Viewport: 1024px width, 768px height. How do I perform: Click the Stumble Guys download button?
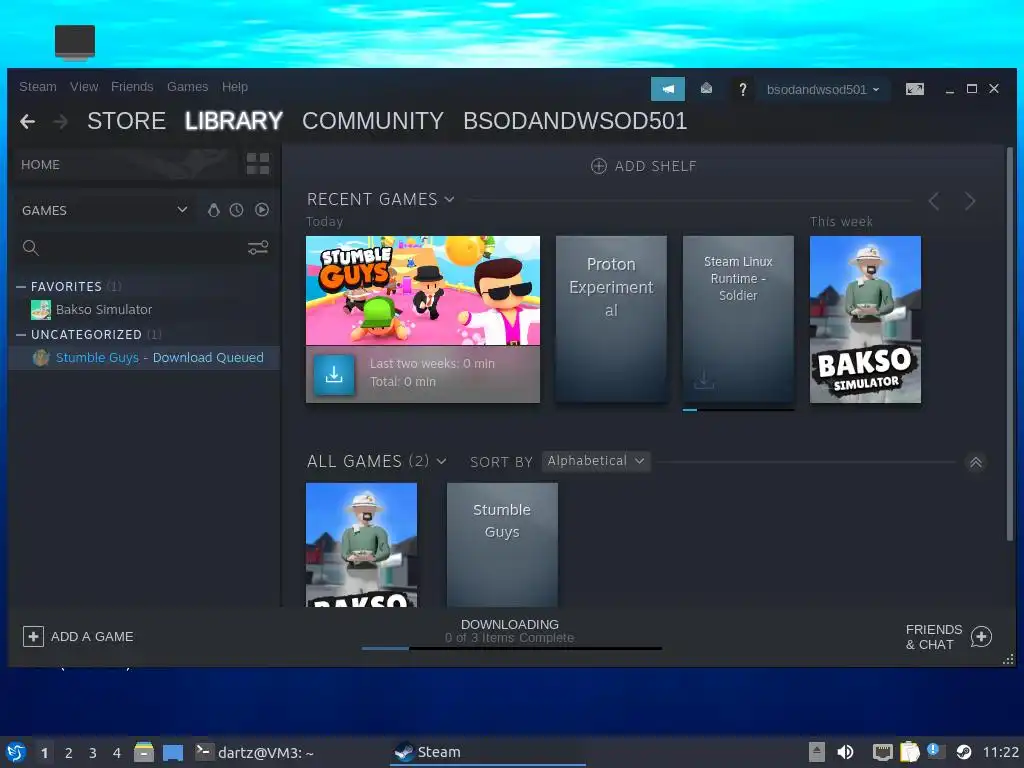click(x=334, y=374)
